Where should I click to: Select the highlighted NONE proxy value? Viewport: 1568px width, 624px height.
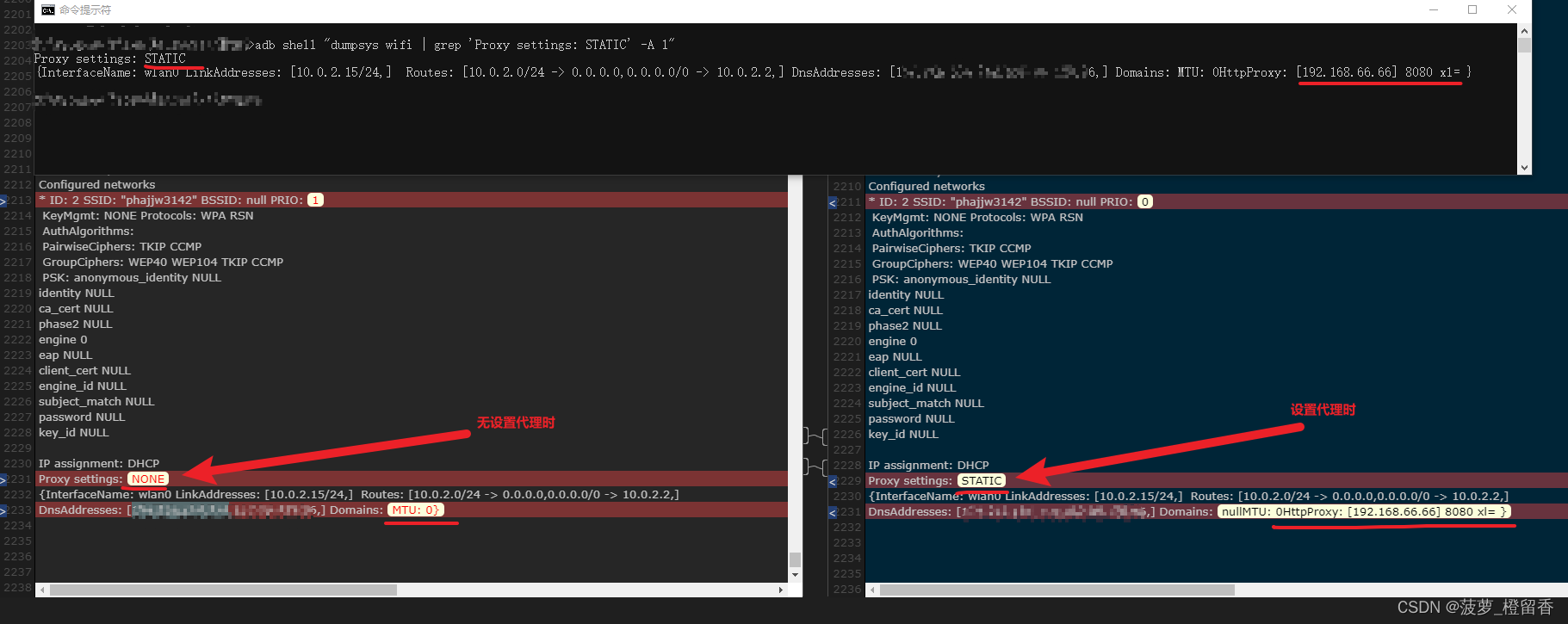click(x=148, y=479)
